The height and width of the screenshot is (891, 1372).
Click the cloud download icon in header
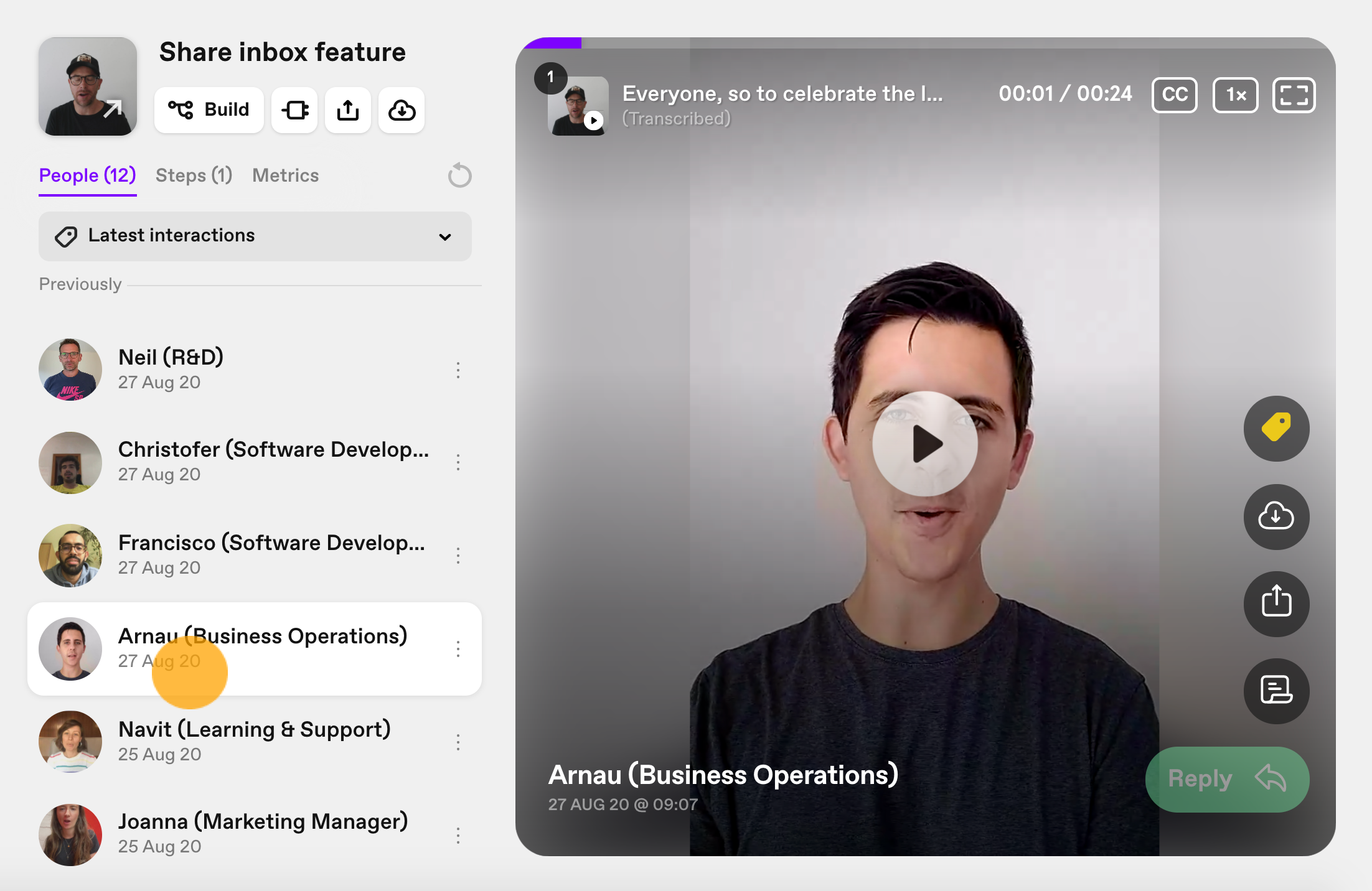point(402,110)
